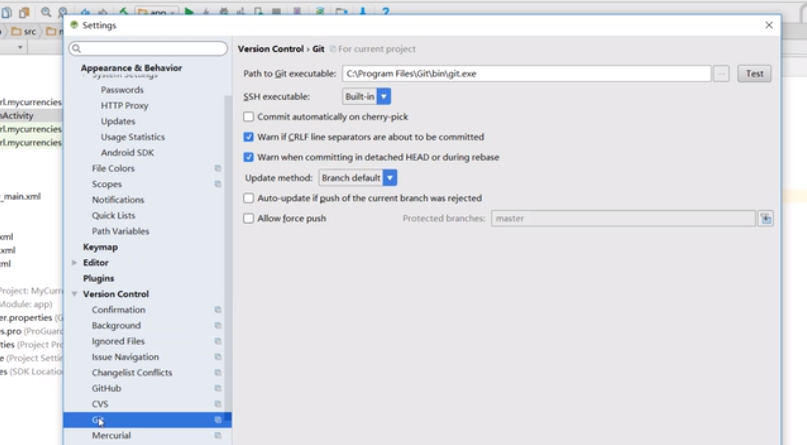Click the project-level icon beside Mercurial
Viewport: 807px width, 445px height.
pos(218,435)
